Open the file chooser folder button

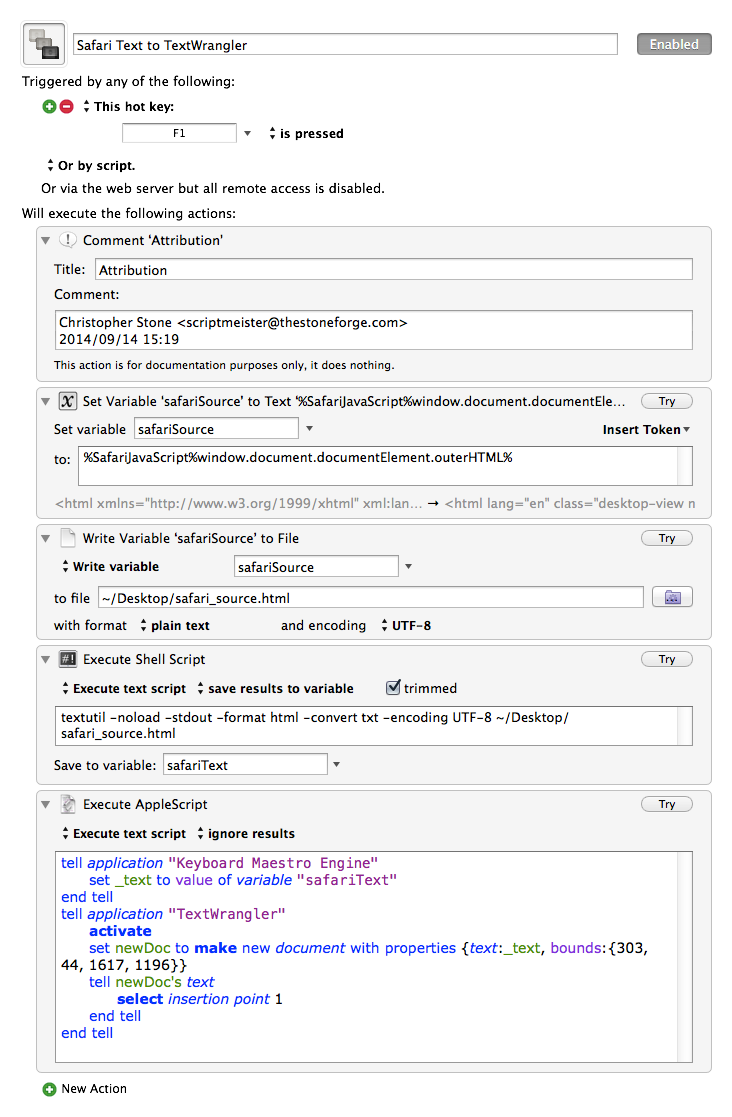[x=672, y=597]
